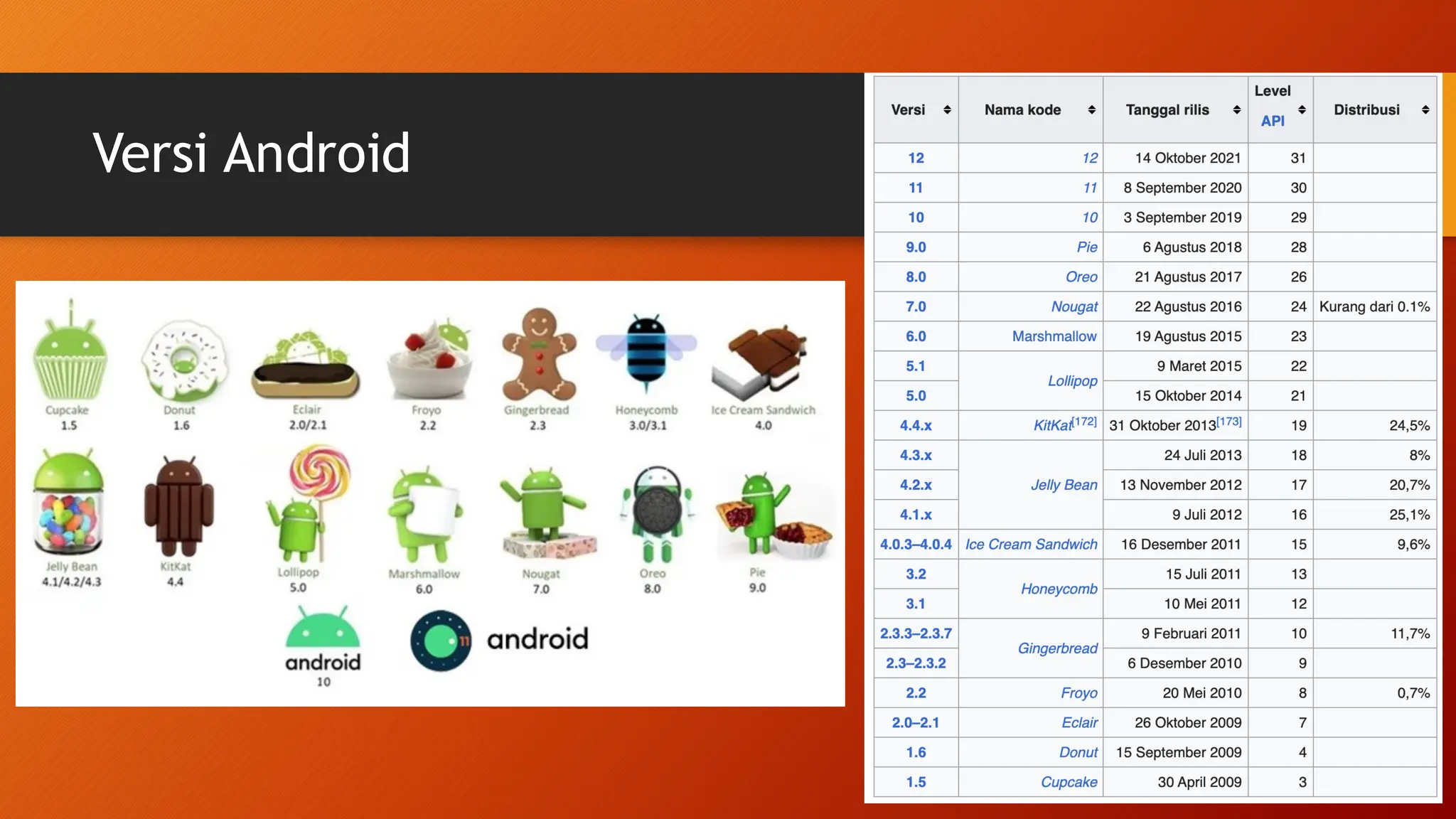Screen dimensions: 1456x819
Task: Select the 'Kurang dari 0.1%' distribution cell
Action: 1374,307
